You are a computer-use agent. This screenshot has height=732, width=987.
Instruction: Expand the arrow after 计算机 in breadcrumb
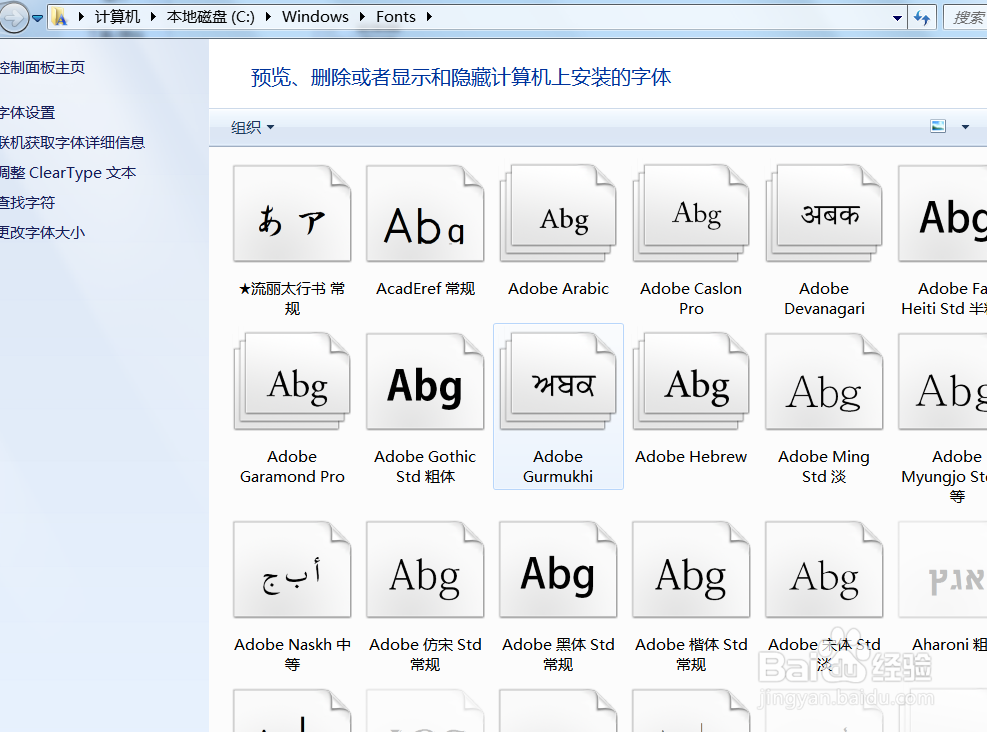pyautogui.click(x=153, y=17)
